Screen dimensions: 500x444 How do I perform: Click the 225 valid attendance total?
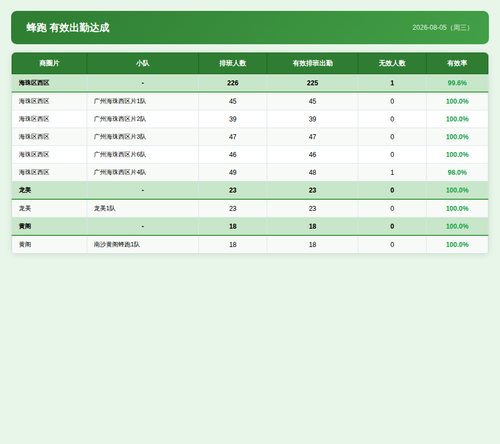(312, 83)
